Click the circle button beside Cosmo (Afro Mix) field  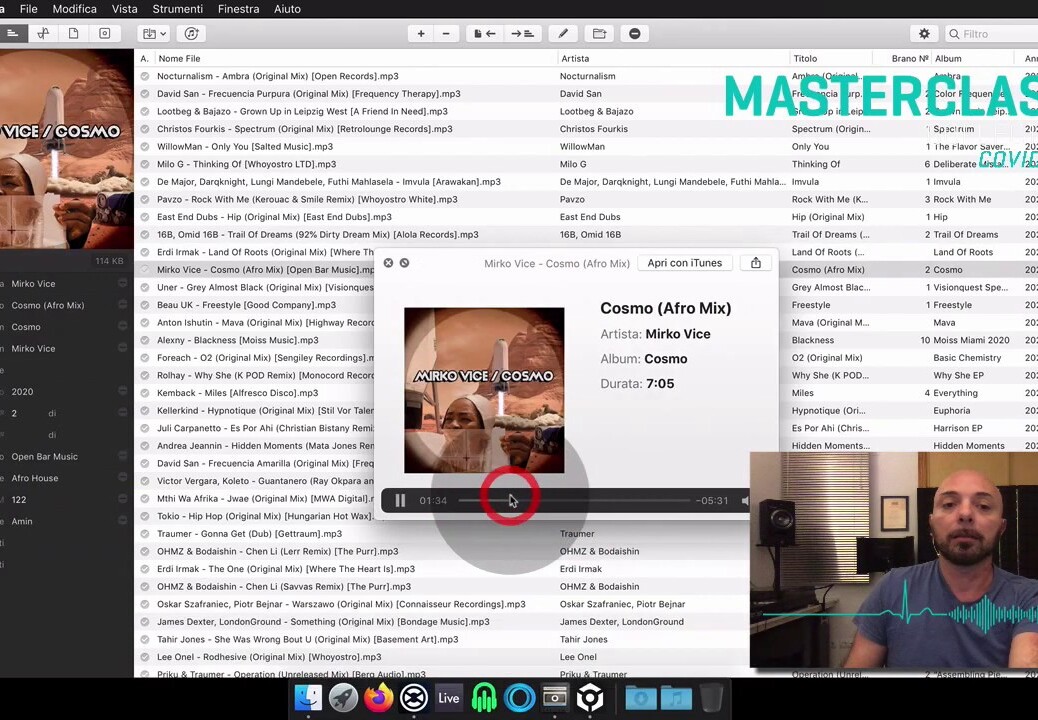tap(122, 304)
